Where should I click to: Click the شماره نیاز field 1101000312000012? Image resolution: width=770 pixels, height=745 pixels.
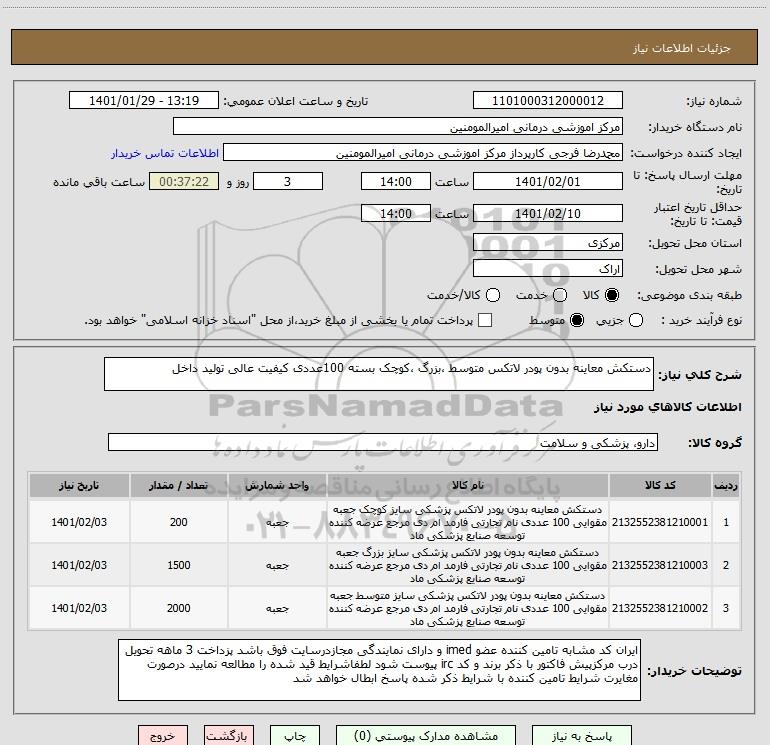click(548, 101)
